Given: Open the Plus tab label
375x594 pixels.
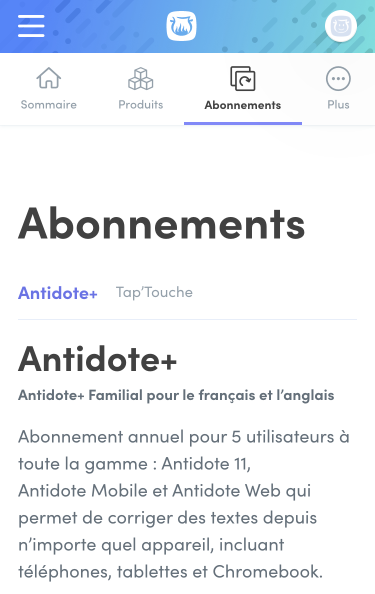Looking at the screenshot, I should [338, 105].
